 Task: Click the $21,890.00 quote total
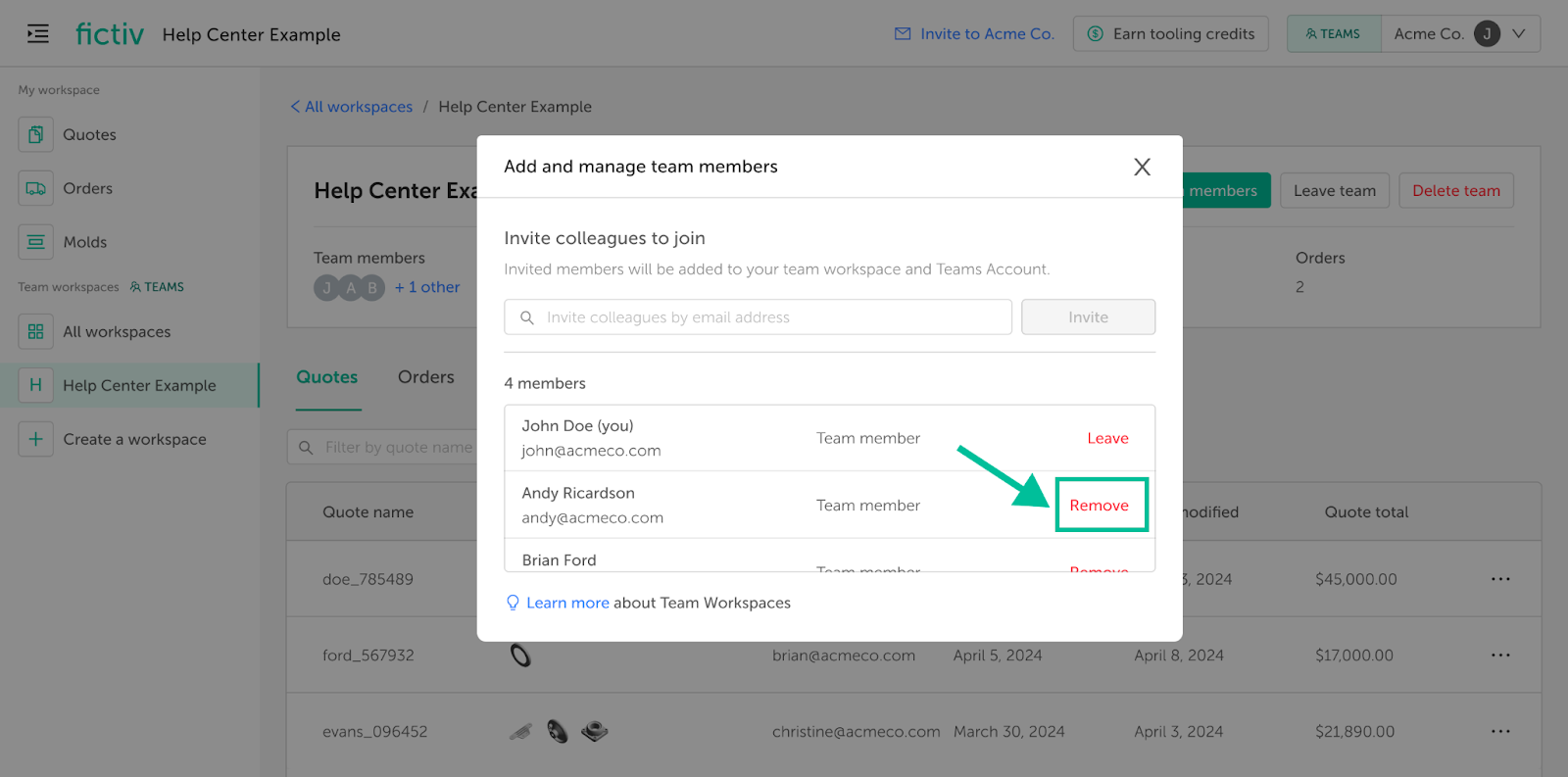[1354, 731]
